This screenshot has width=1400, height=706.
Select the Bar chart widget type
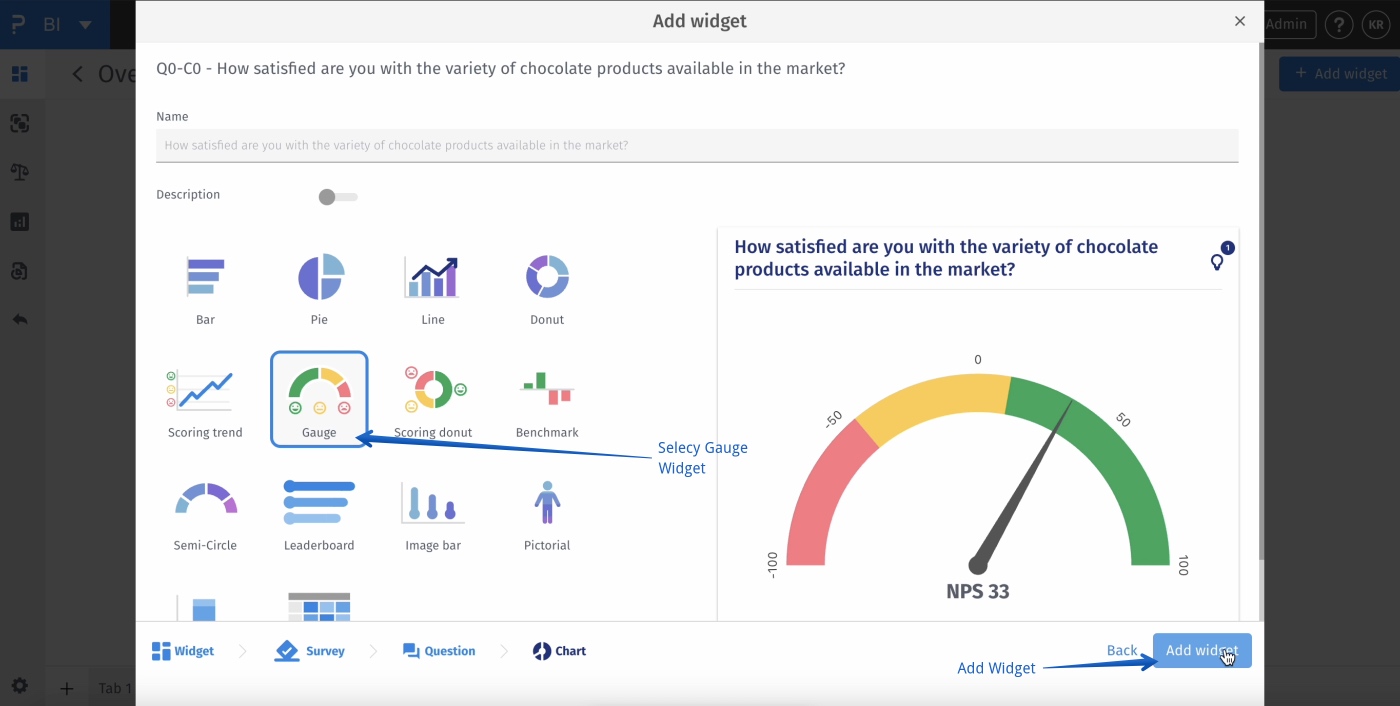[205, 288]
